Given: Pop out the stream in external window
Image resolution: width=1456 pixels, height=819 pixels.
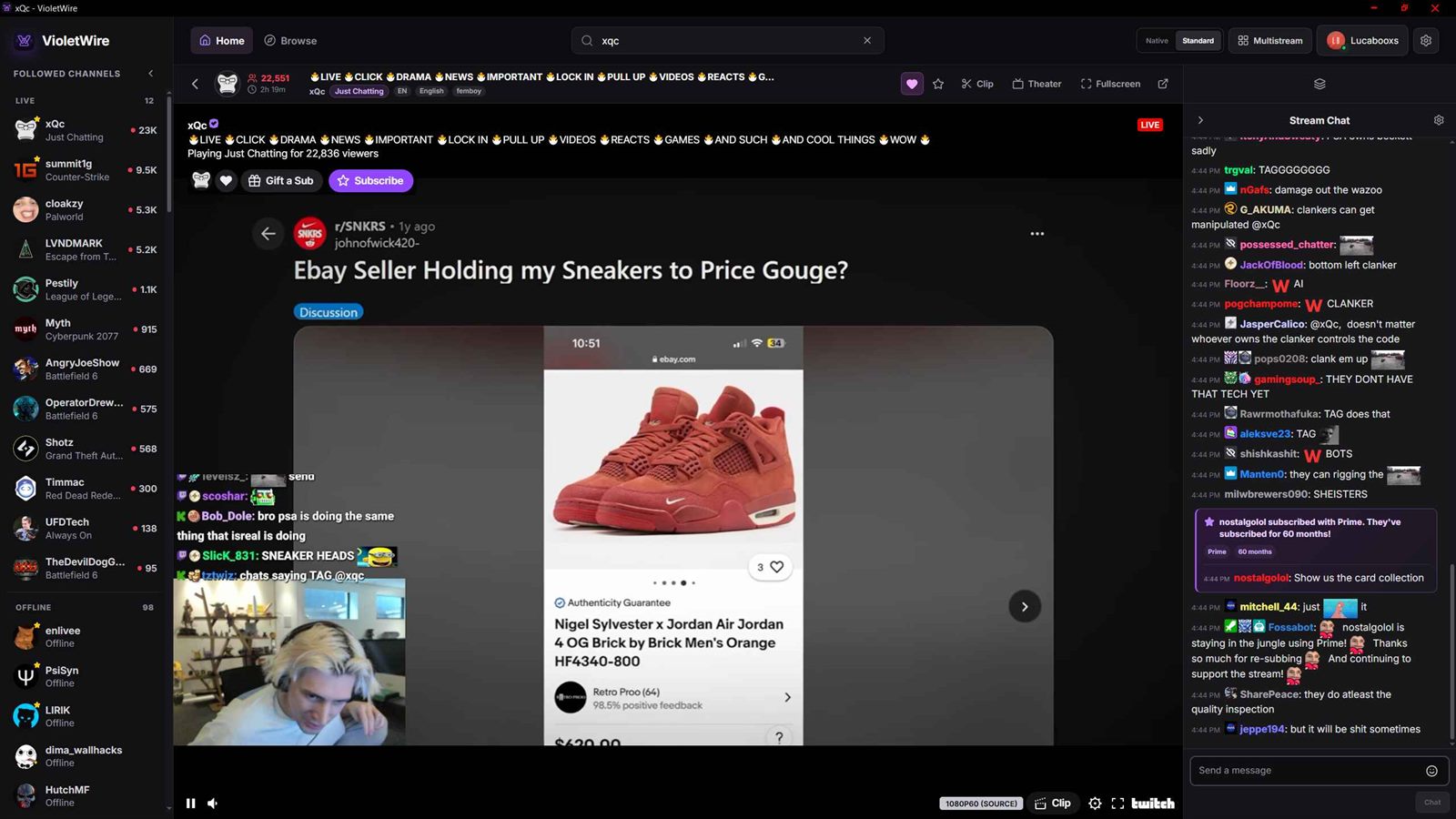Looking at the screenshot, I should point(1163,84).
